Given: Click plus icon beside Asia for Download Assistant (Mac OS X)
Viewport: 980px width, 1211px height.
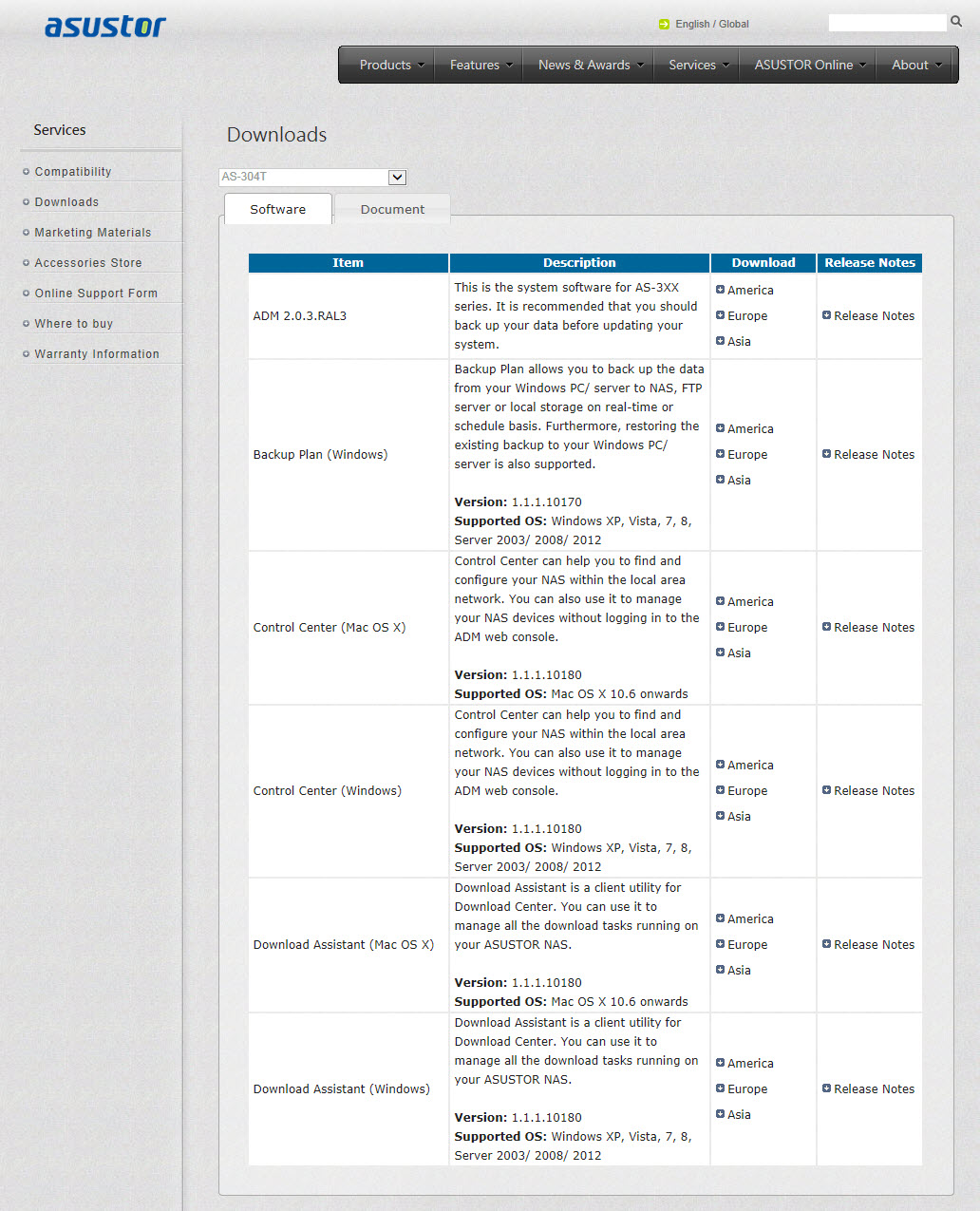Looking at the screenshot, I should pos(720,970).
